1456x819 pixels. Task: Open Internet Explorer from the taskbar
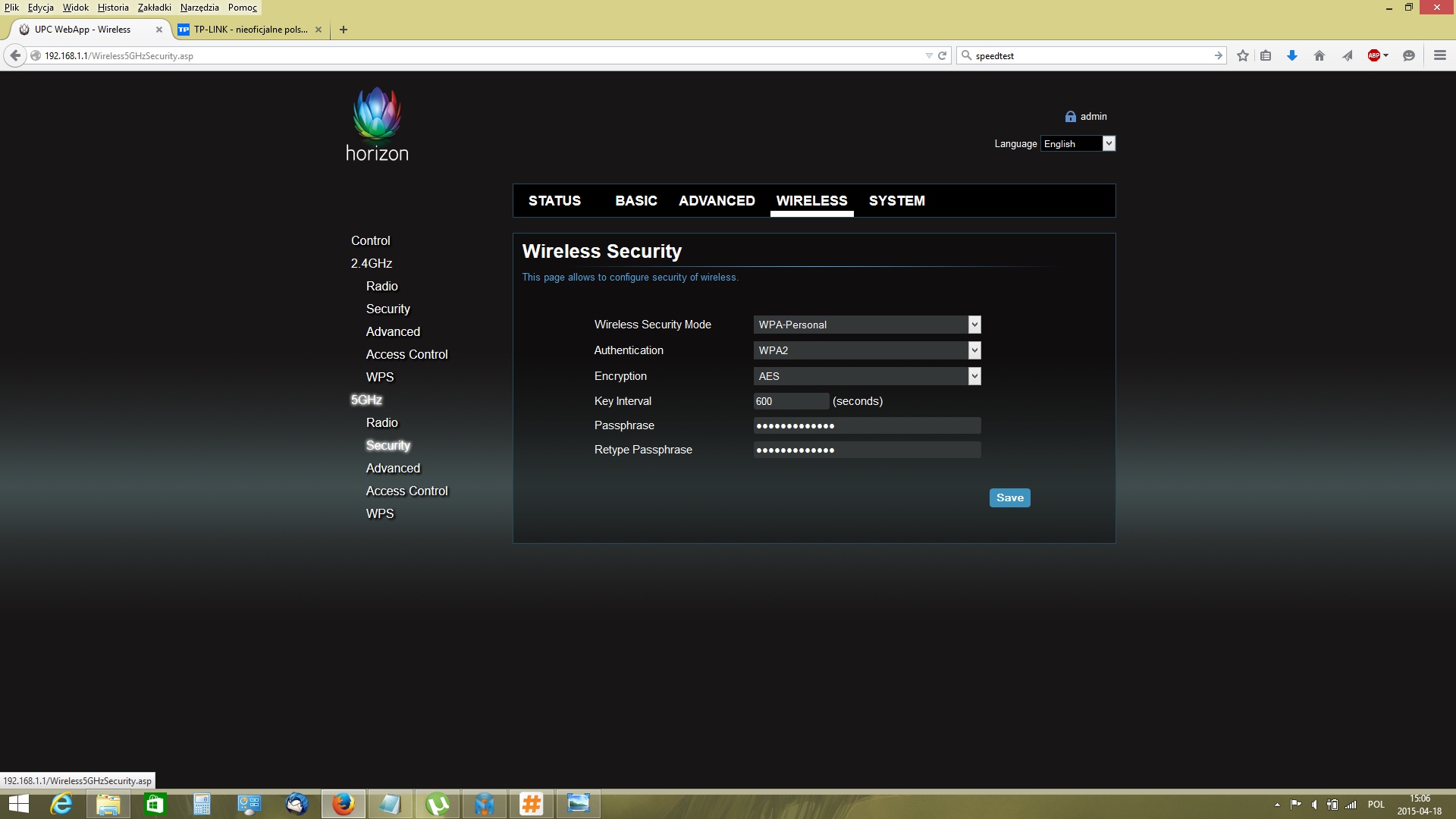(61, 804)
